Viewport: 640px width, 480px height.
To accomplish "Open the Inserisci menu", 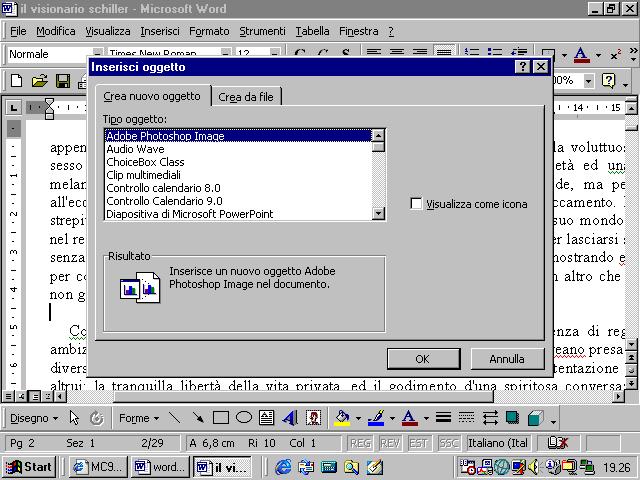I will [160, 31].
